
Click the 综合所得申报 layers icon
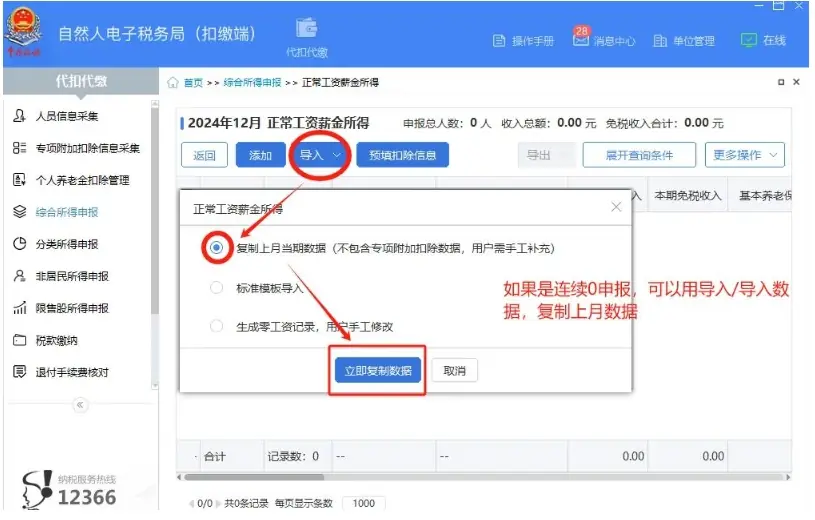[19, 212]
